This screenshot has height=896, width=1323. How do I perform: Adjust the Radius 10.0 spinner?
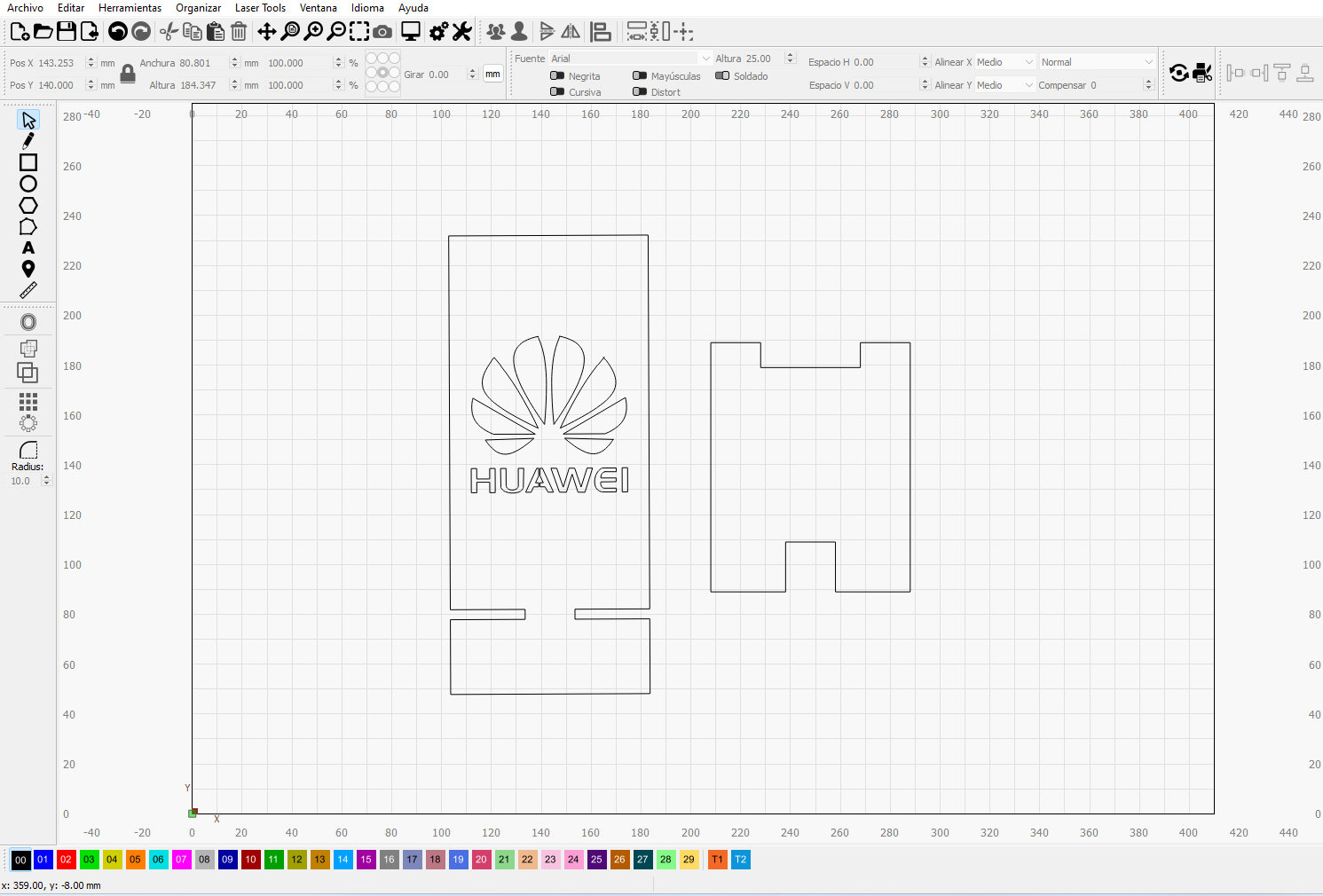pyautogui.click(x=46, y=481)
